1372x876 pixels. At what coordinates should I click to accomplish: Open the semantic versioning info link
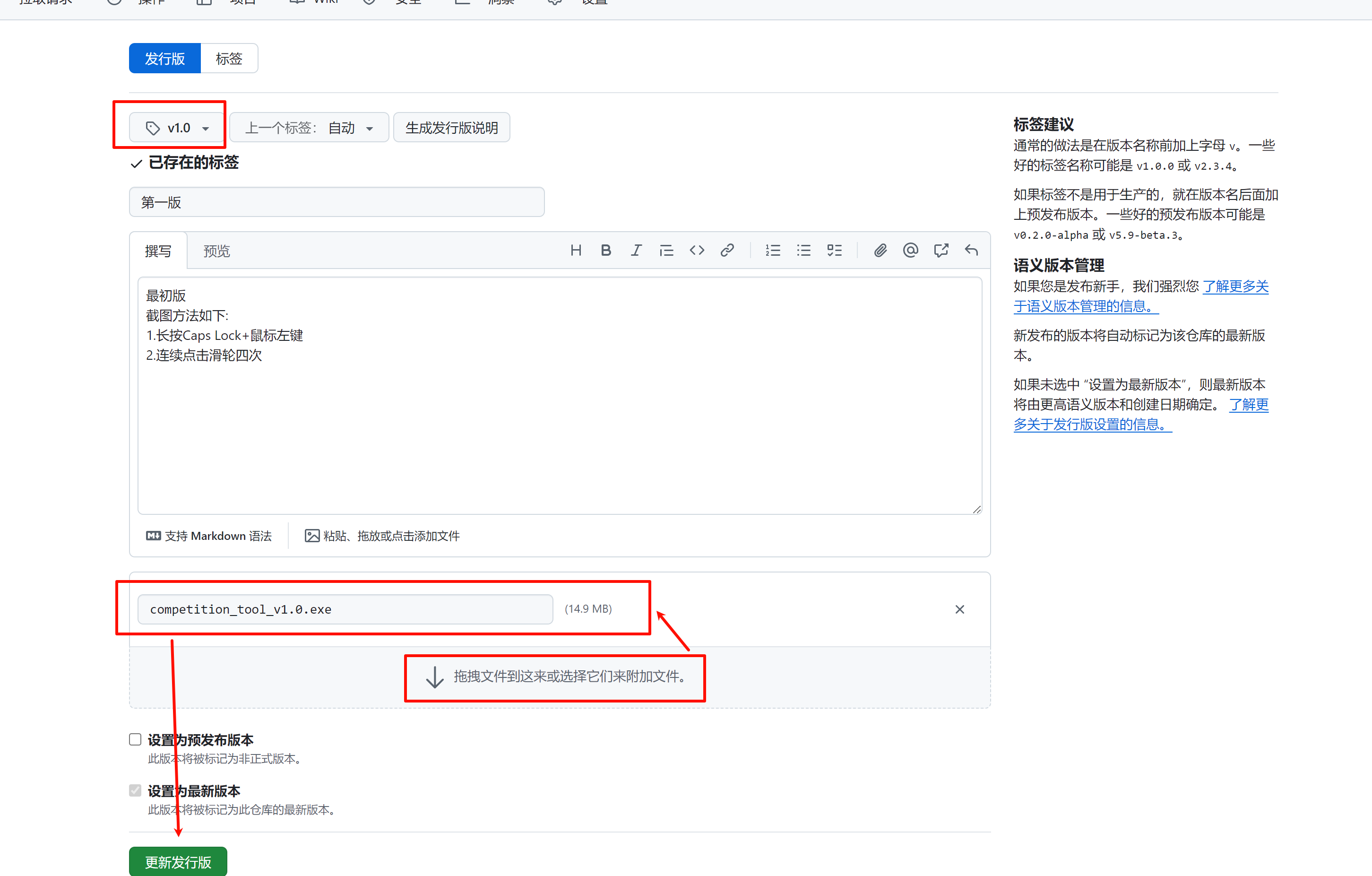[x=1234, y=286]
